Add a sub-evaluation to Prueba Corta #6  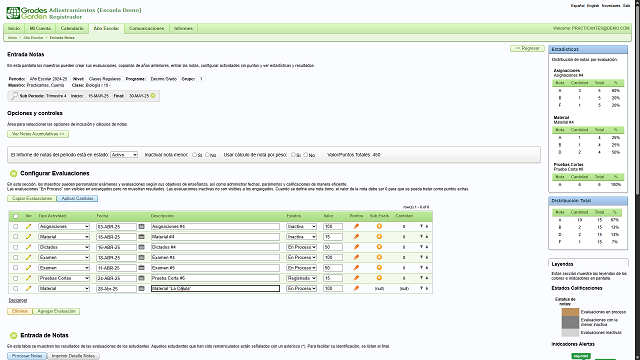(x=379, y=278)
